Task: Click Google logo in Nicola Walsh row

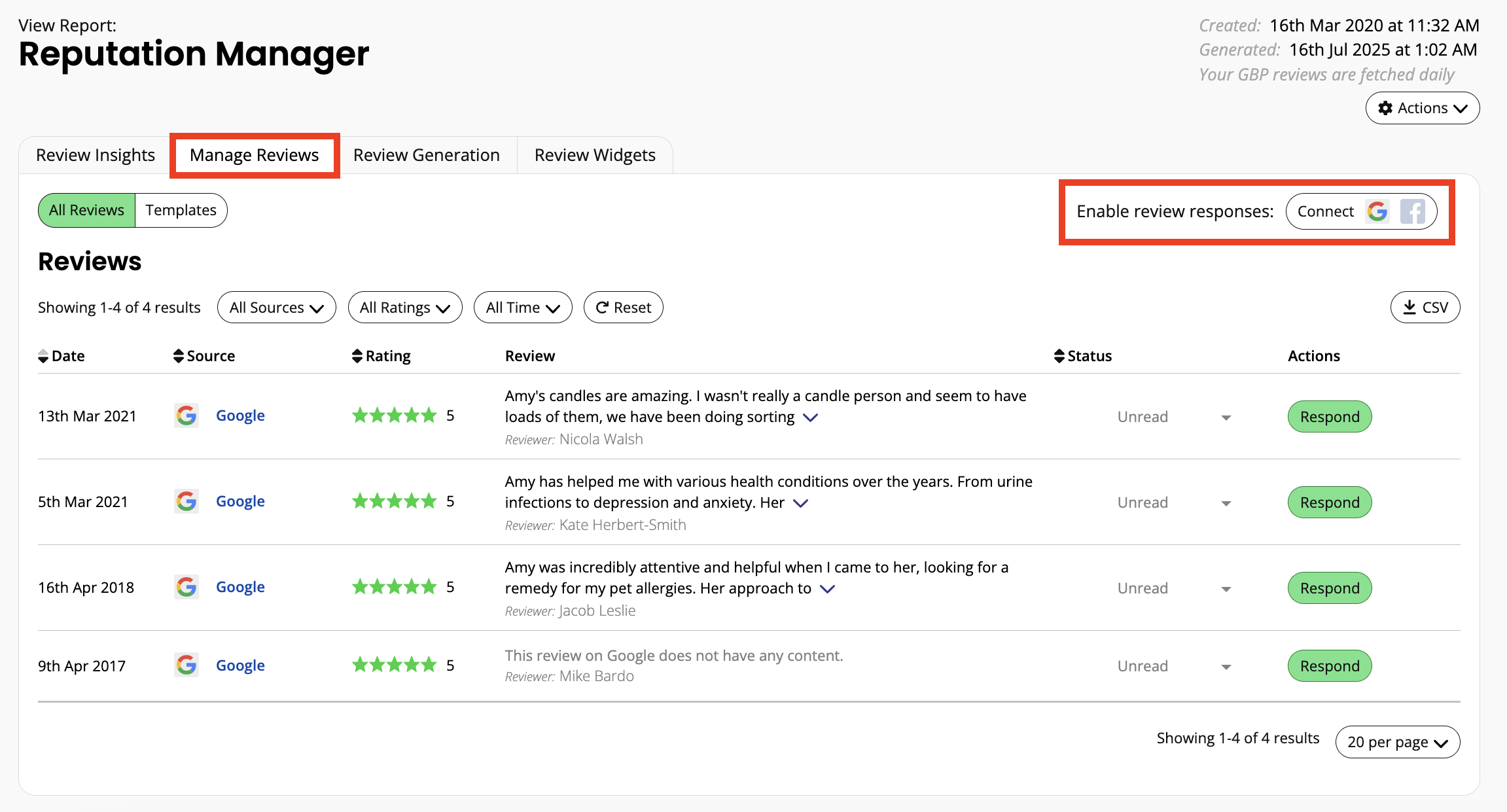Action: (x=186, y=415)
